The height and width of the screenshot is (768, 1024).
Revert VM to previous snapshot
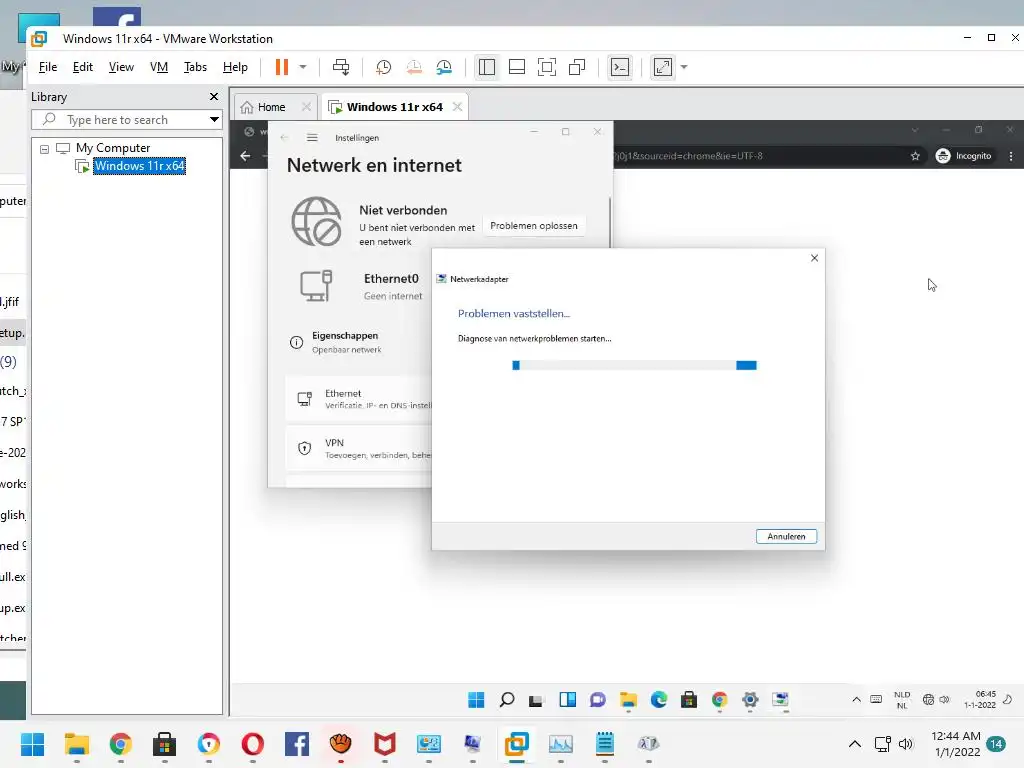click(x=414, y=67)
